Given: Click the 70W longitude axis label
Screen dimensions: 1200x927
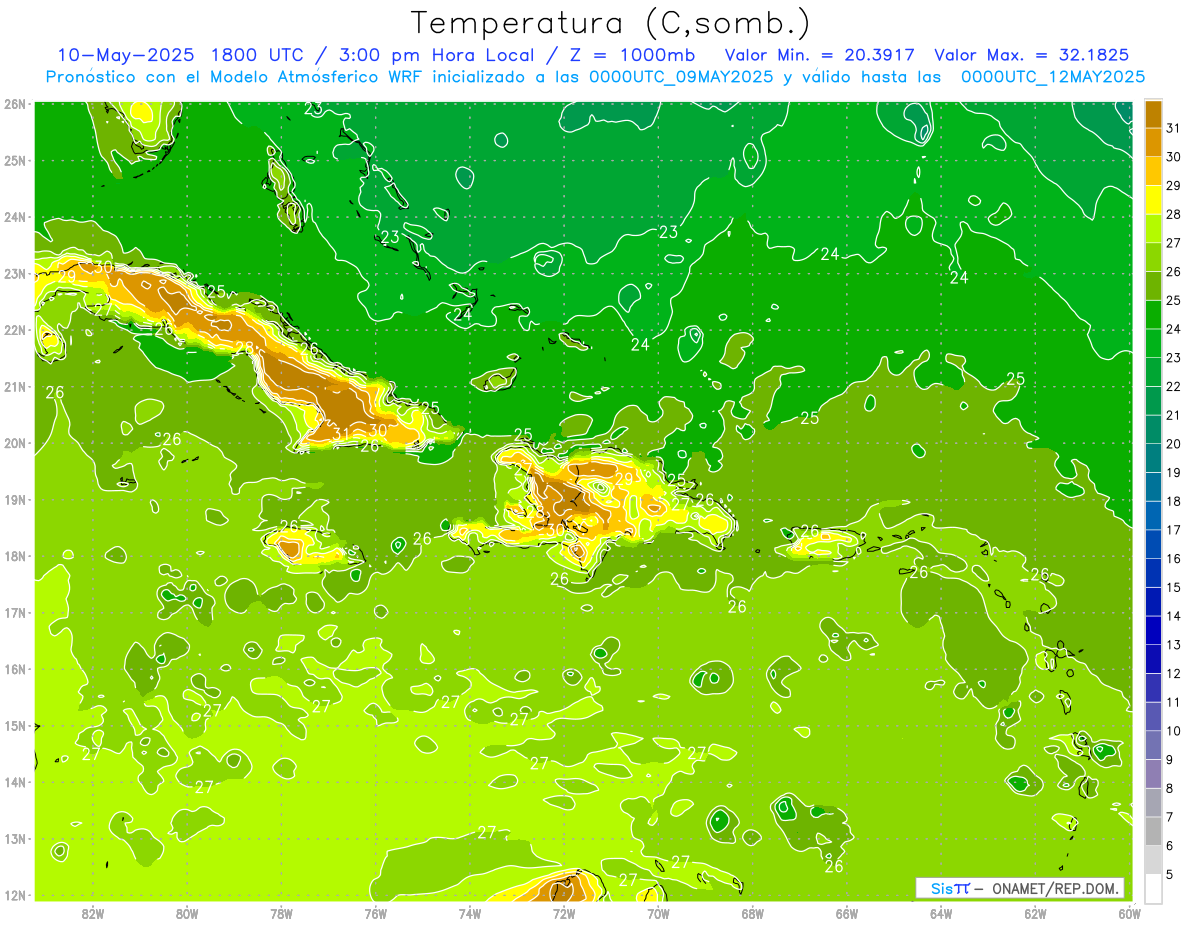Looking at the screenshot, I should 658,912.
